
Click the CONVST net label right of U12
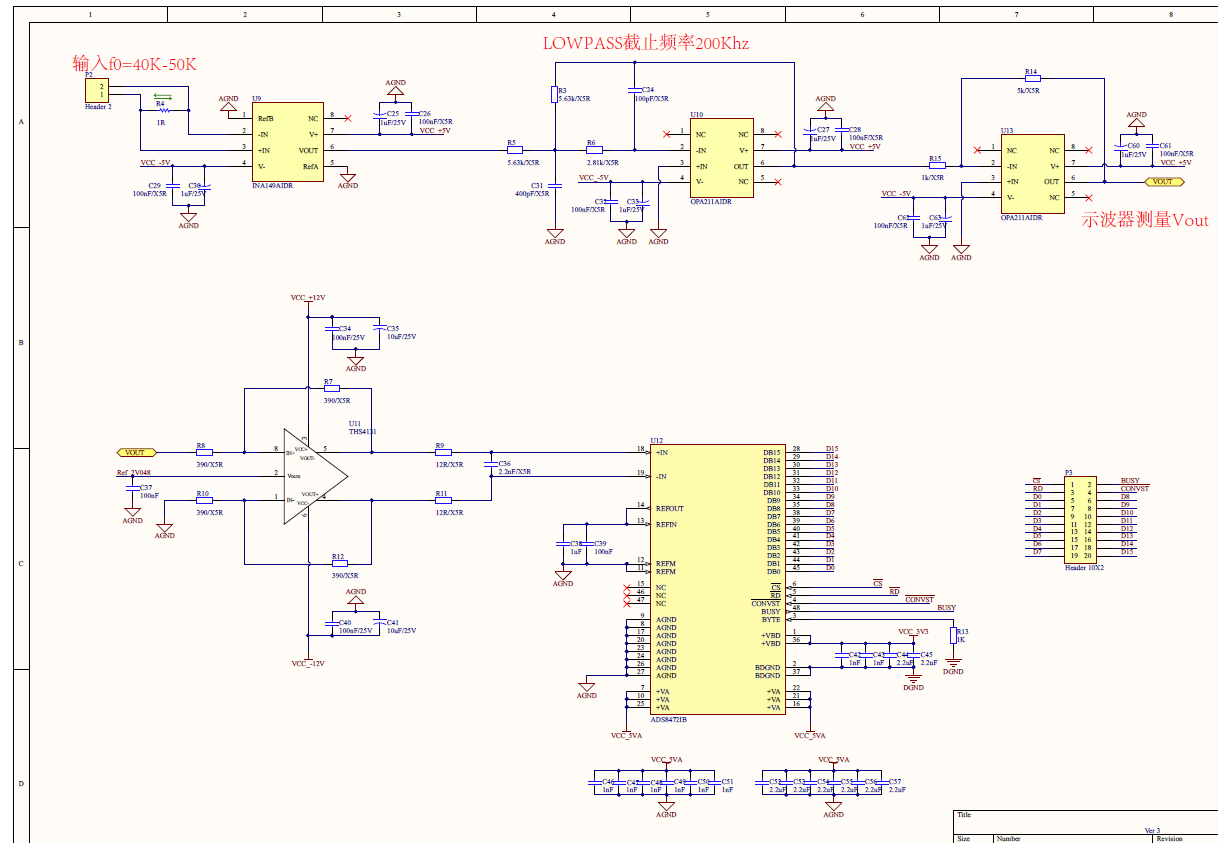[919, 599]
